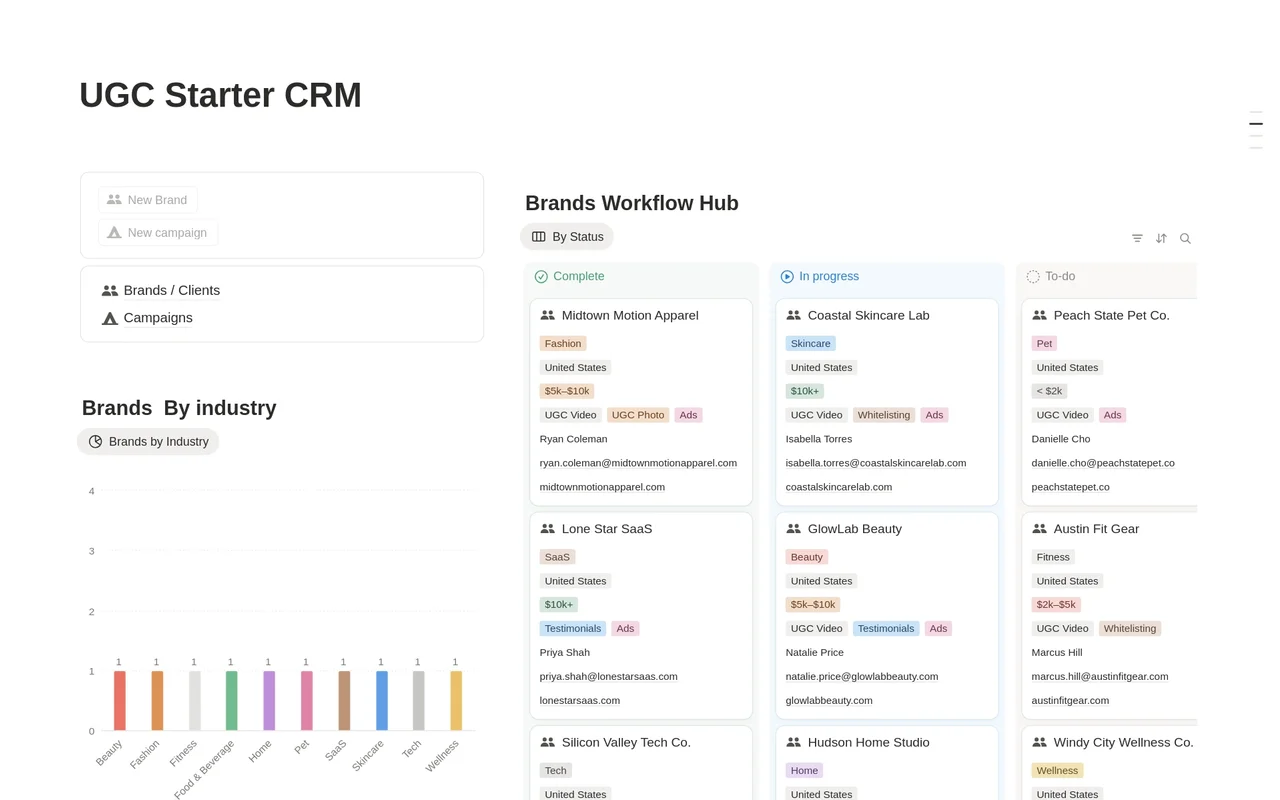Click the SaaS tag on Lone Star card

tap(557, 557)
